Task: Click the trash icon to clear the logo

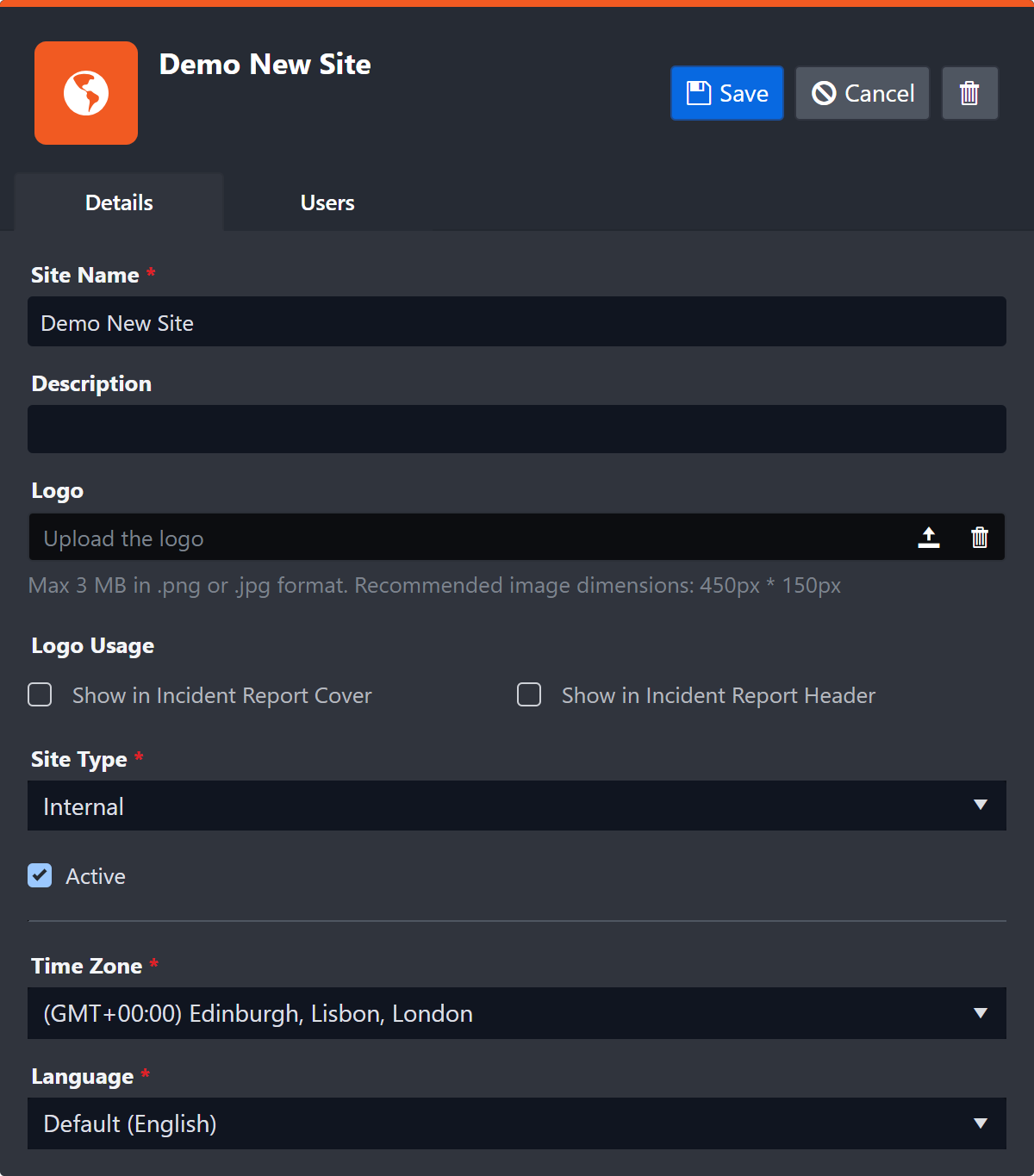Action: coord(980,537)
